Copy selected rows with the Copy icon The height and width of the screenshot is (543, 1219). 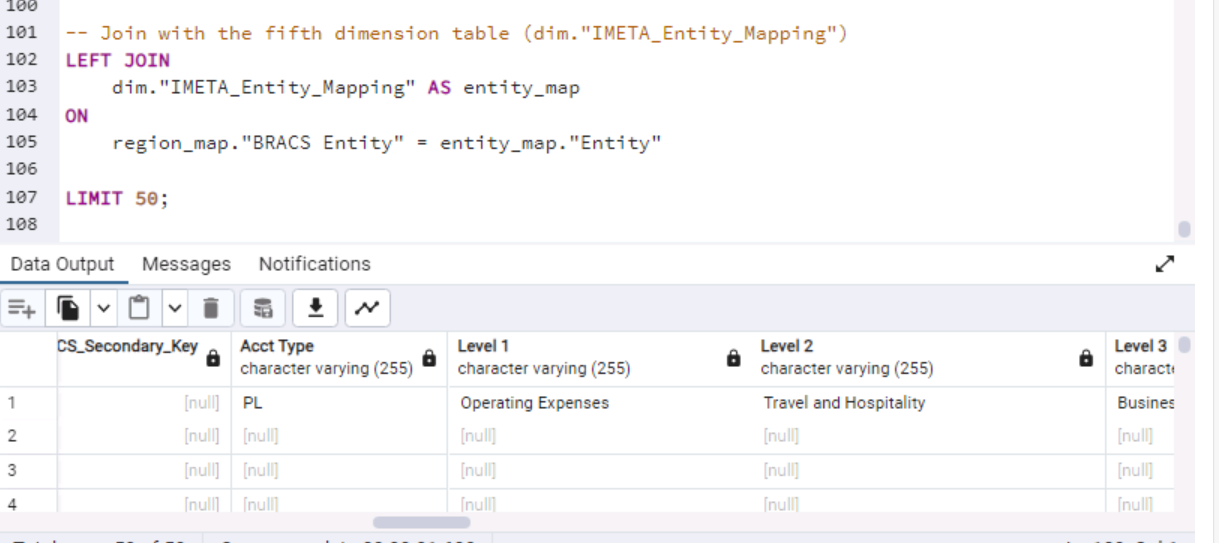(x=68, y=308)
